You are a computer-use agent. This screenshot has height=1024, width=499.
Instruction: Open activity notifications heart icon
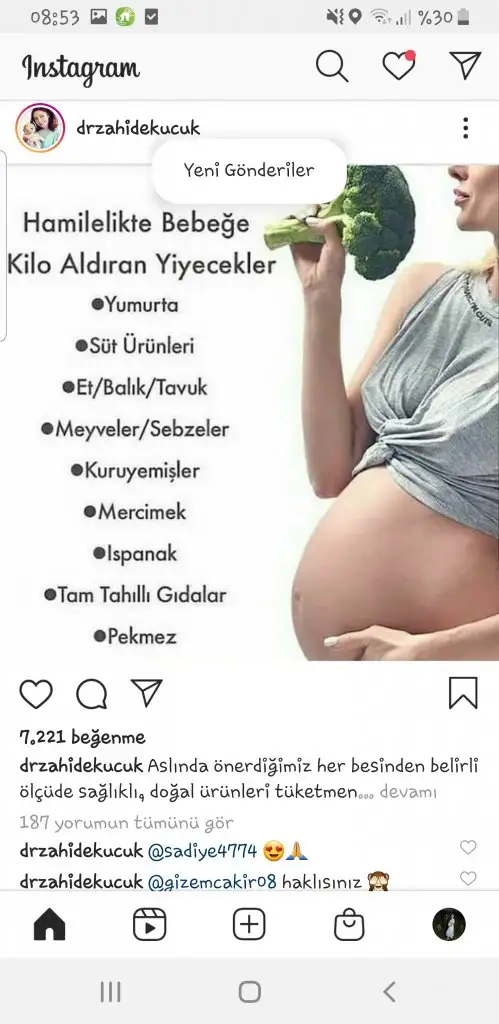[x=399, y=65]
